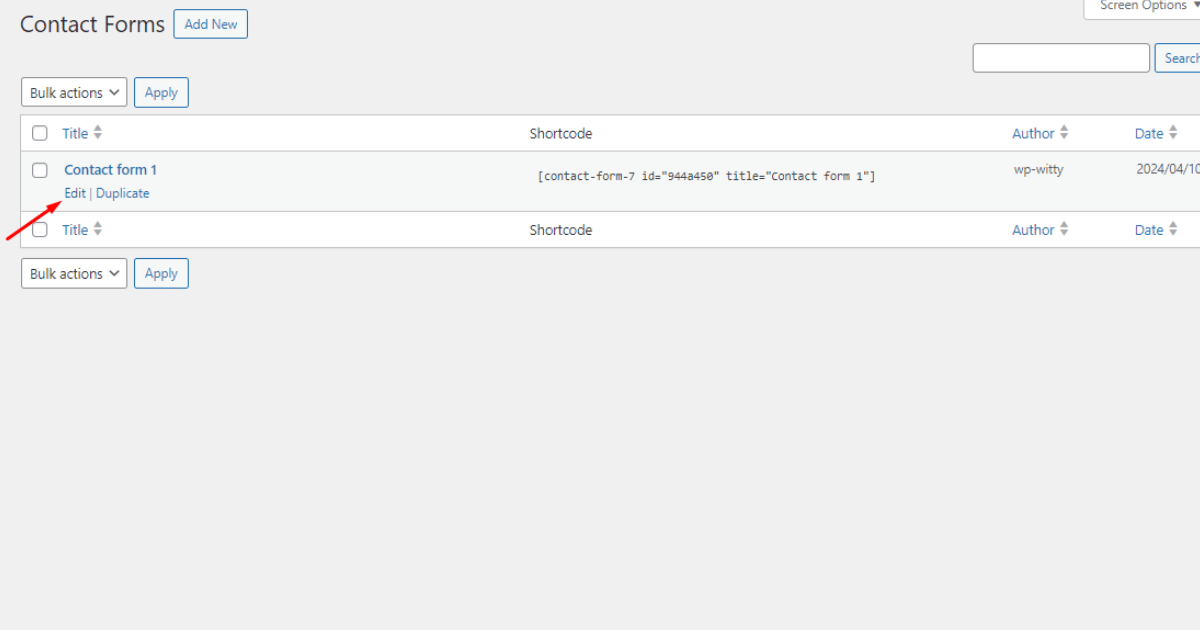Tick the select-all checkbox in table footer
Screen dimensions: 1200x630
[40, 229]
